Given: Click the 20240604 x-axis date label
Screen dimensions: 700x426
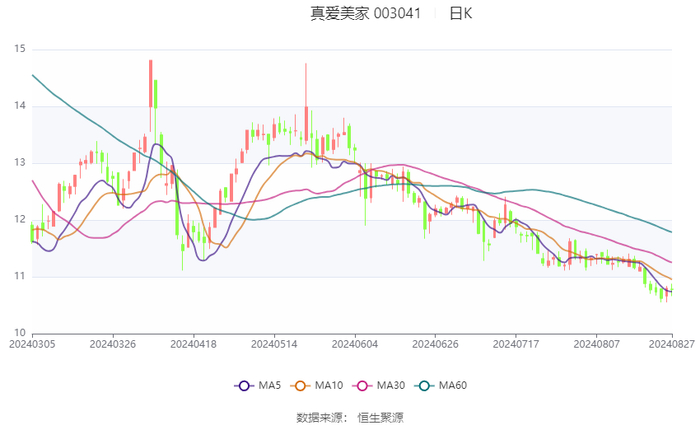Looking at the screenshot, I should point(355,344).
